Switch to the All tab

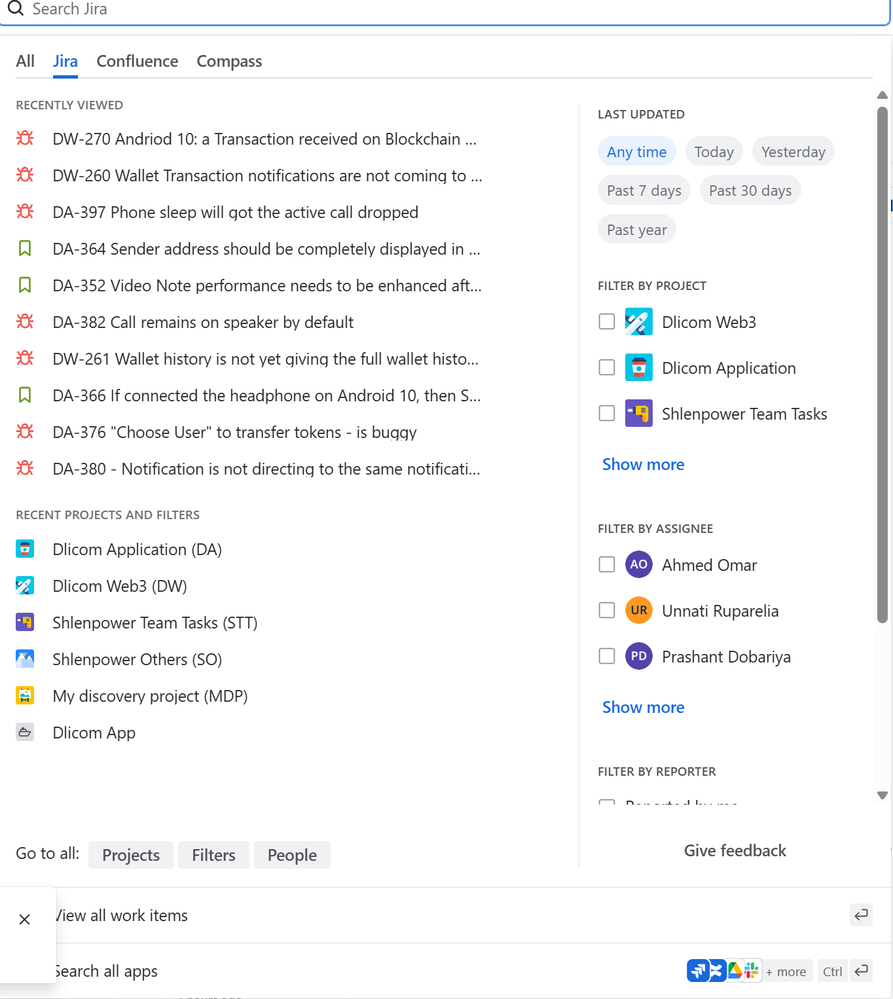[25, 61]
